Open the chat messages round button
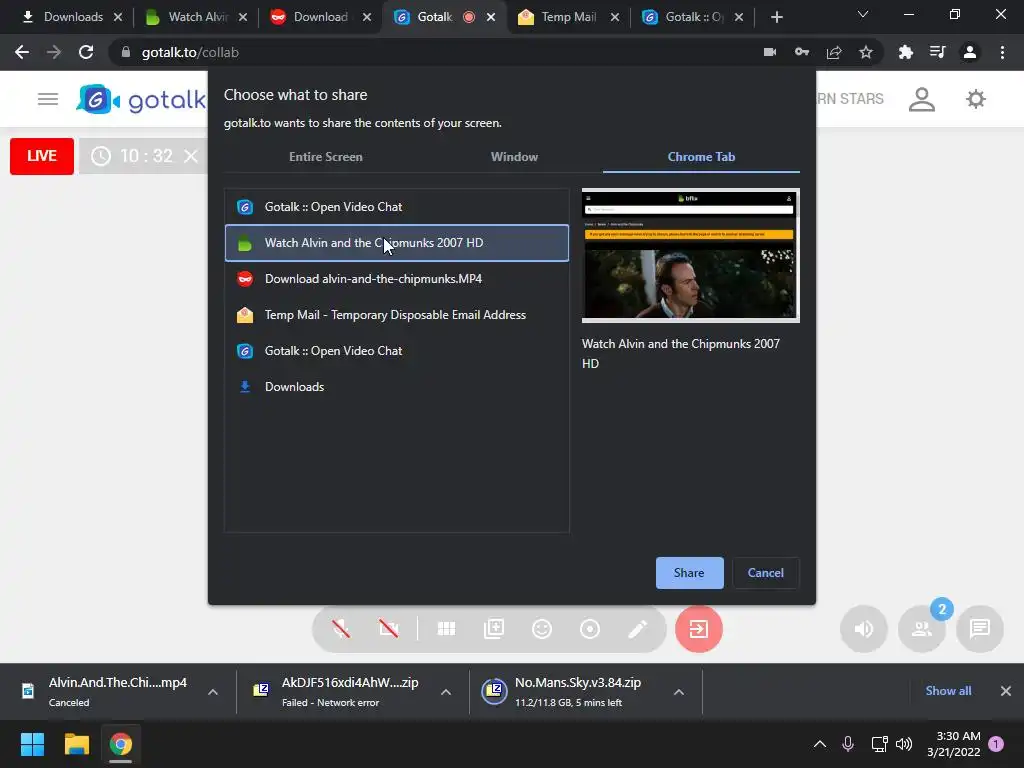Image resolution: width=1024 pixels, height=768 pixels. click(980, 629)
